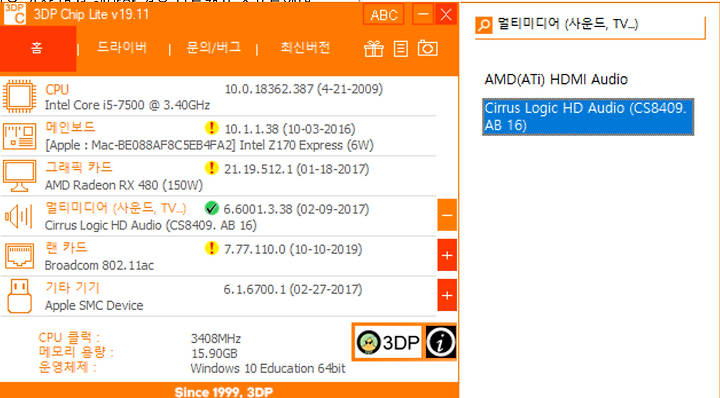The width and height of the screenshot is (720, 398).
Task: Click the 3DP Chip logo in the title bar
Action: (14, 13)
